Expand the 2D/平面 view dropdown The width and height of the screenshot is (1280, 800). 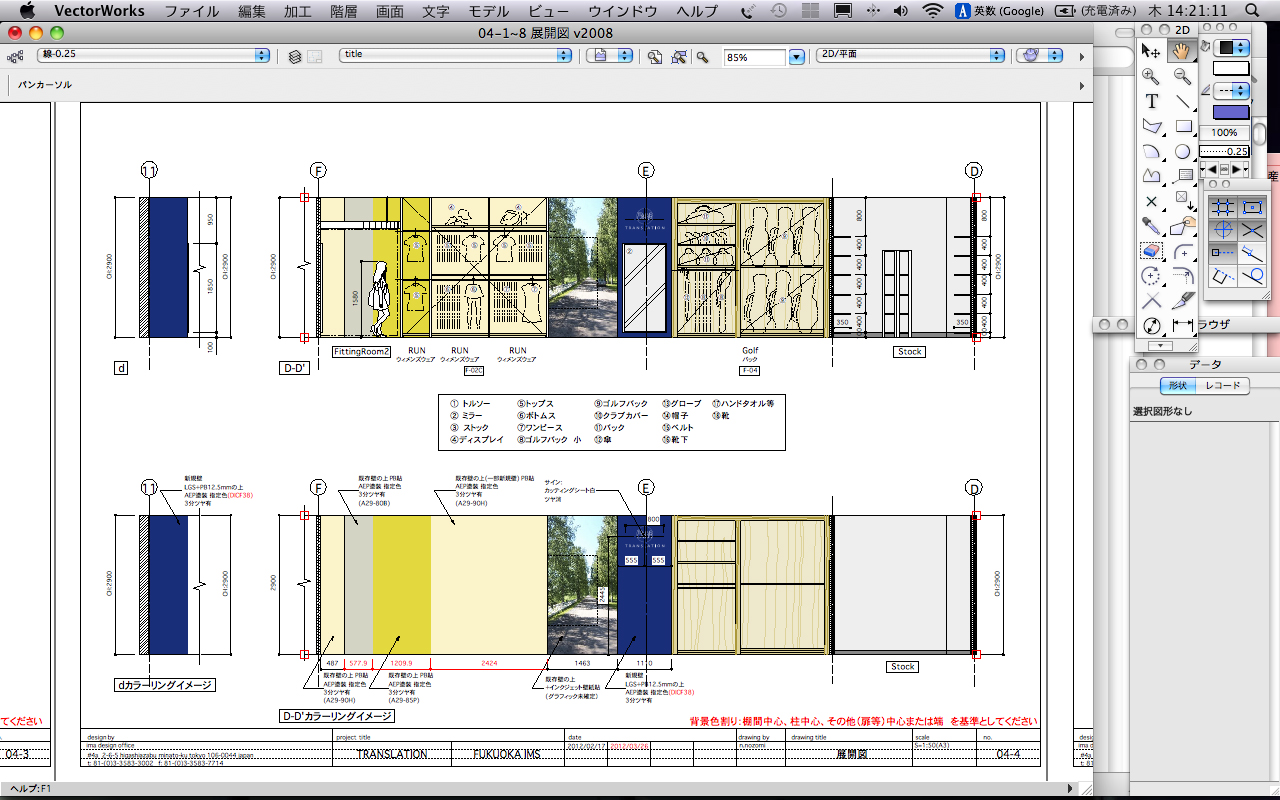[x=910, y=56]
